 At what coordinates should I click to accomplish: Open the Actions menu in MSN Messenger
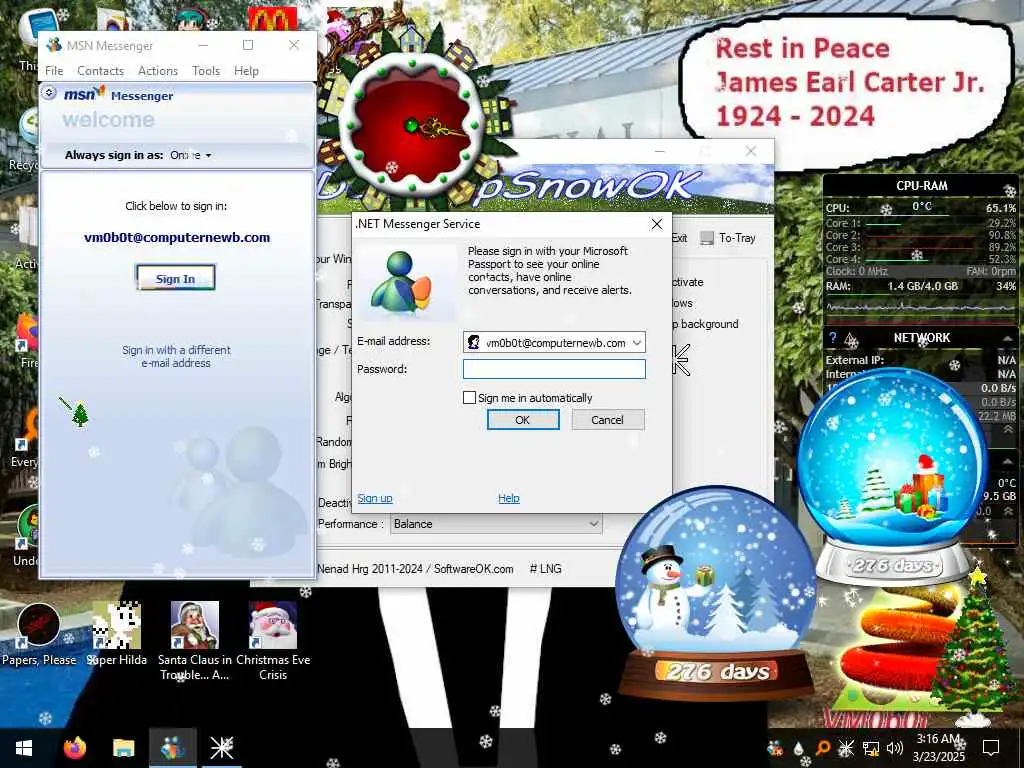click(x=158, y=71)
